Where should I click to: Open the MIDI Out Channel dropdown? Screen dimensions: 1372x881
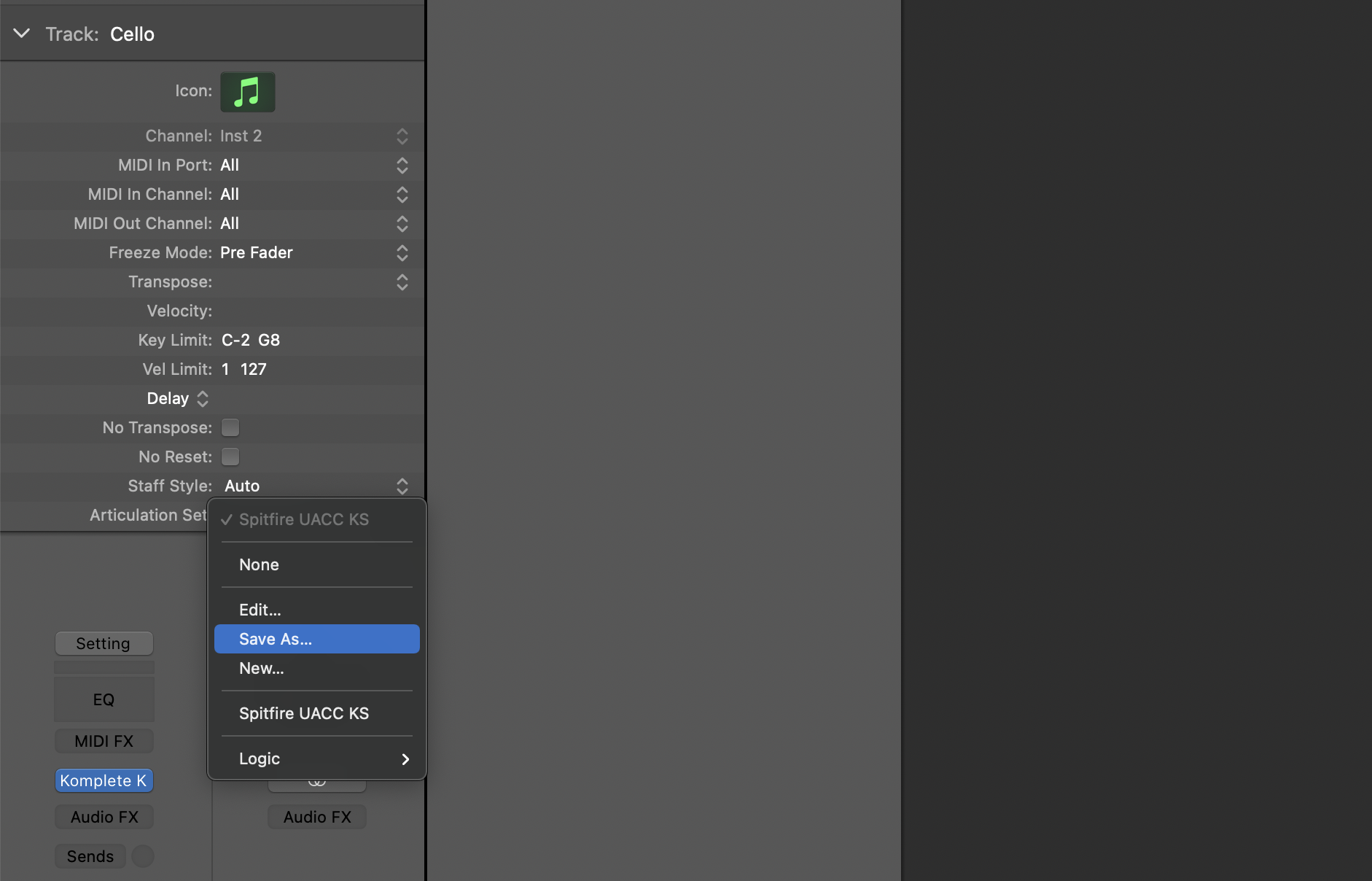pyautogui.click(x=402, y=224)
